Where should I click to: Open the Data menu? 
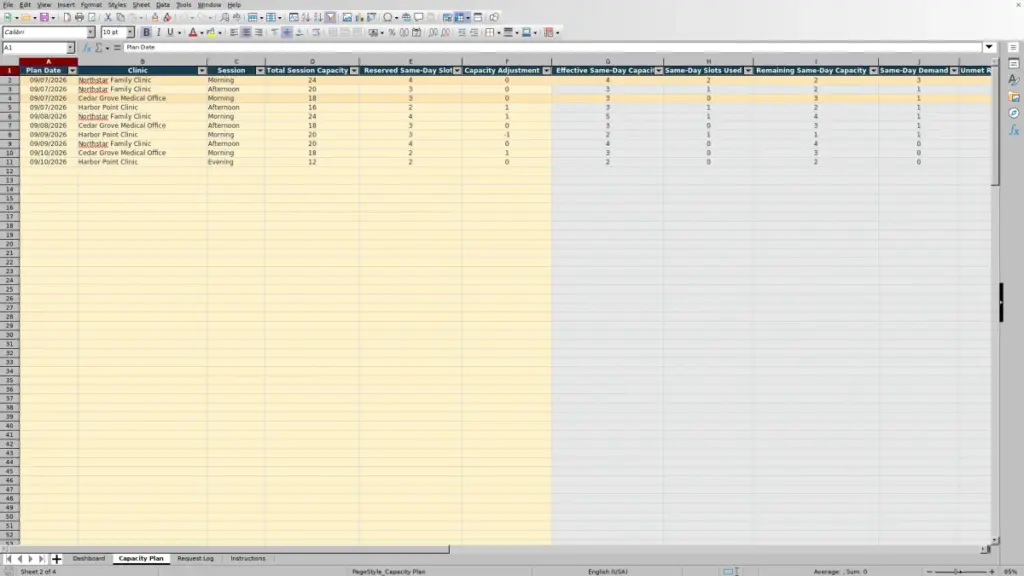click(x=163, y=5)
